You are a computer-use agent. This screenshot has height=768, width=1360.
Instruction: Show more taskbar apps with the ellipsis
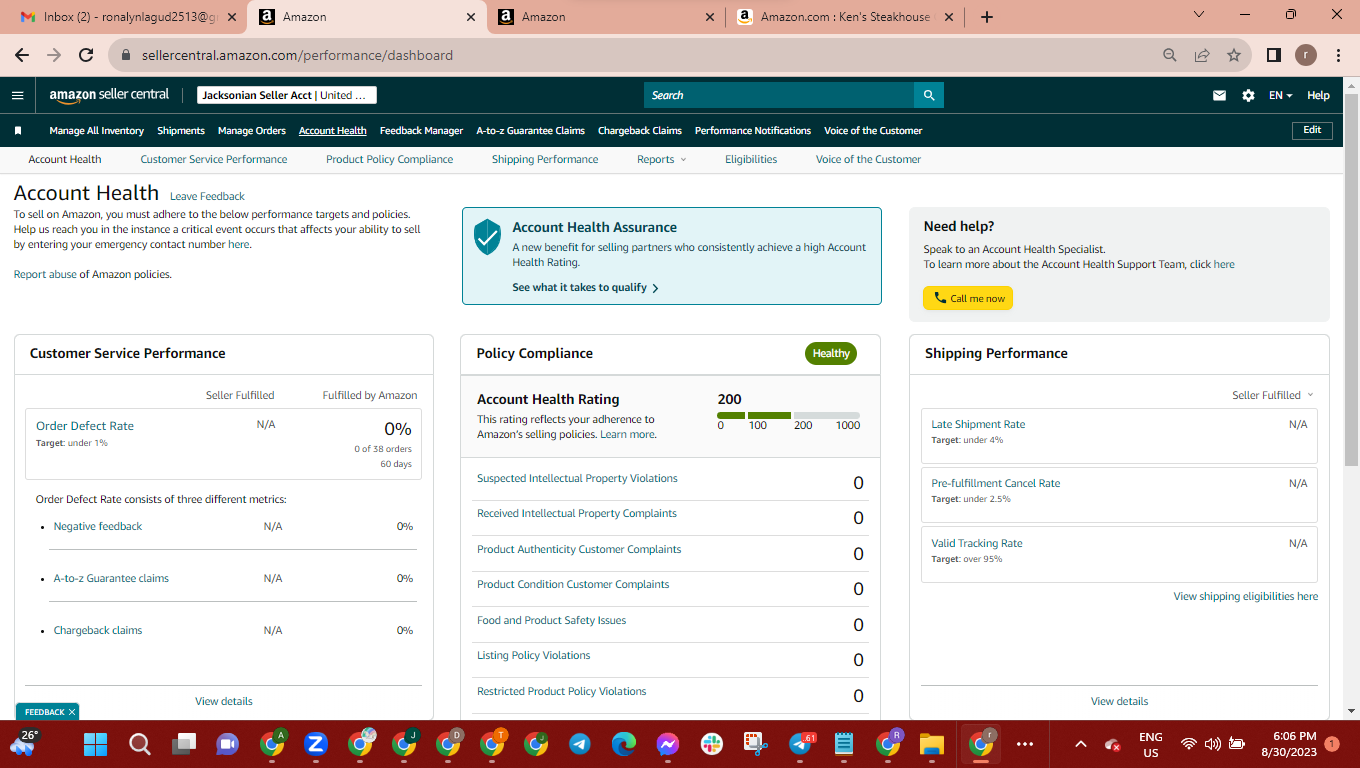[x=1024, y=744]
